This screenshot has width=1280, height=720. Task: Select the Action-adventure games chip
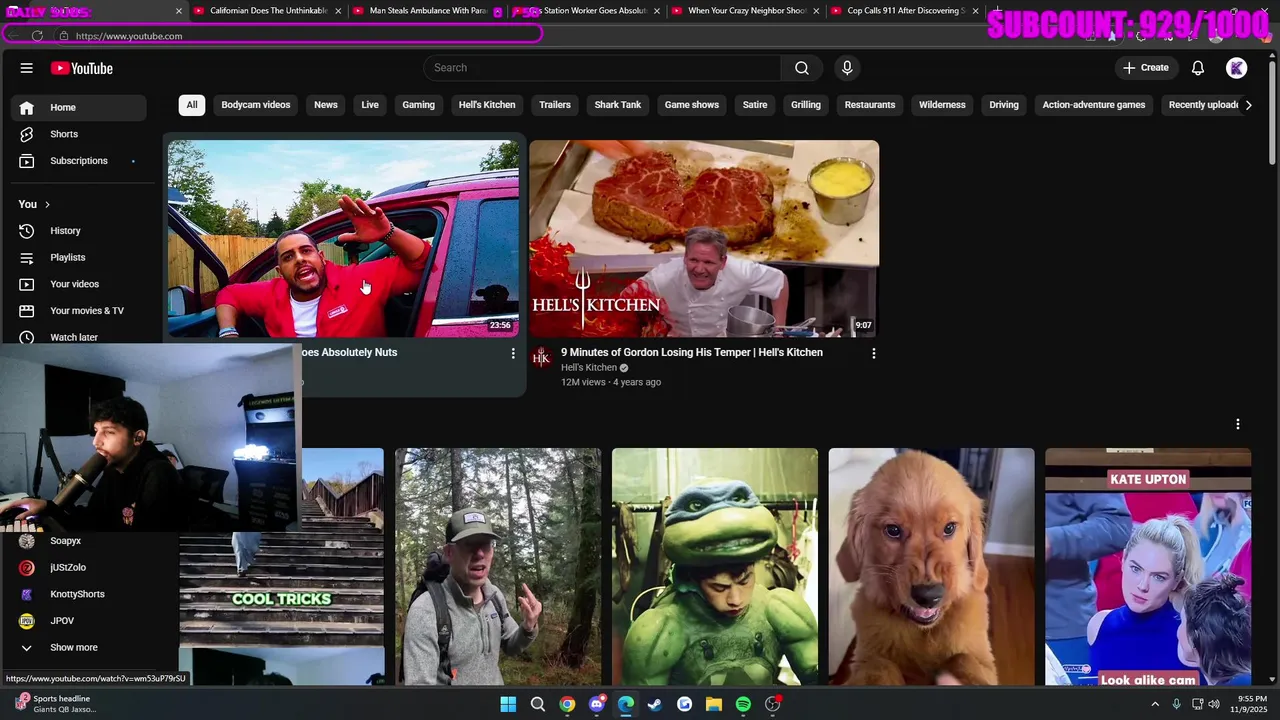pos(1094,105)
